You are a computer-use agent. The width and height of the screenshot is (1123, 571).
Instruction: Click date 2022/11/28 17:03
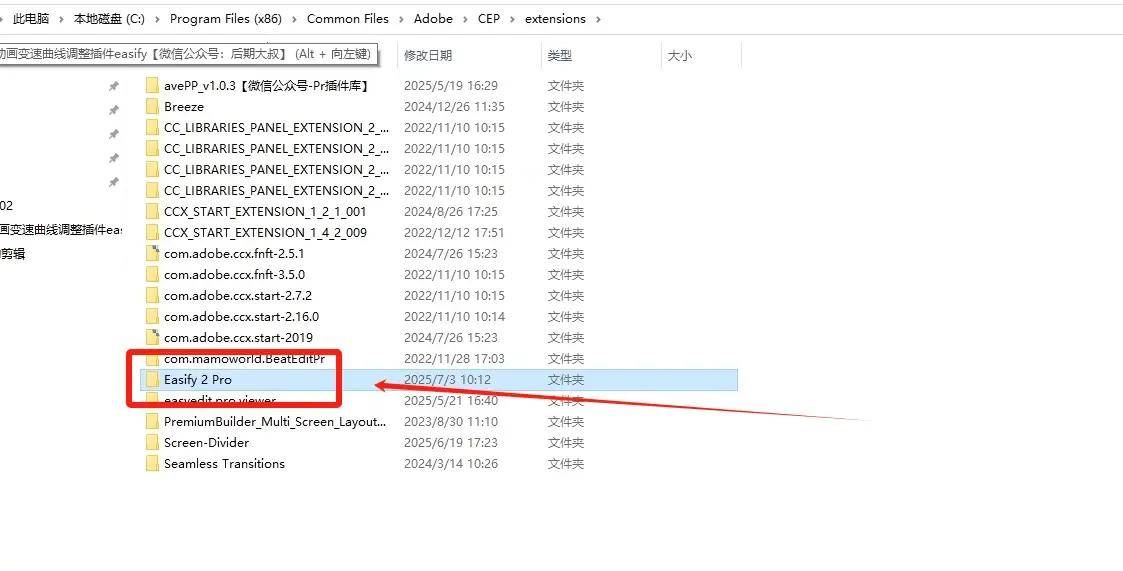454,358
